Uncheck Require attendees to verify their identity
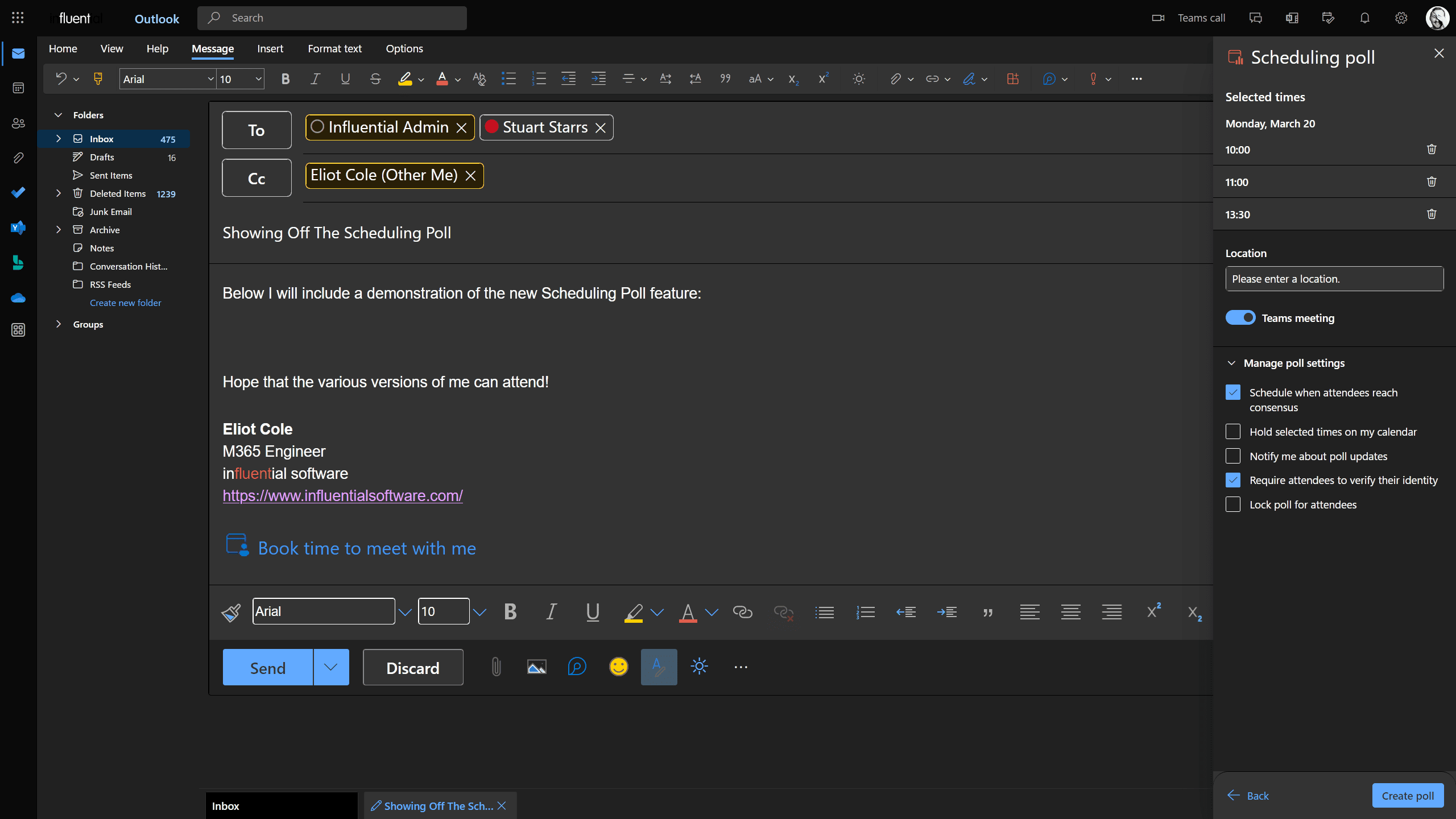 click(1232, 480)
